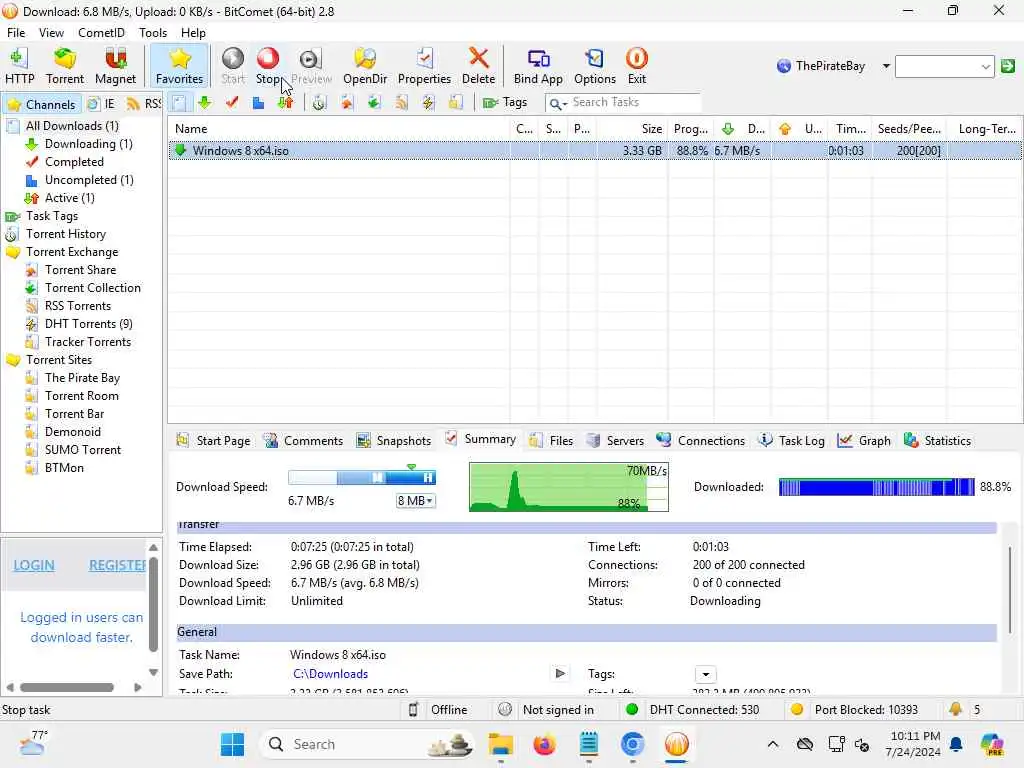1024x768 pixels.
Task: Open Torrent History in the sidebar
Action: 65,234
